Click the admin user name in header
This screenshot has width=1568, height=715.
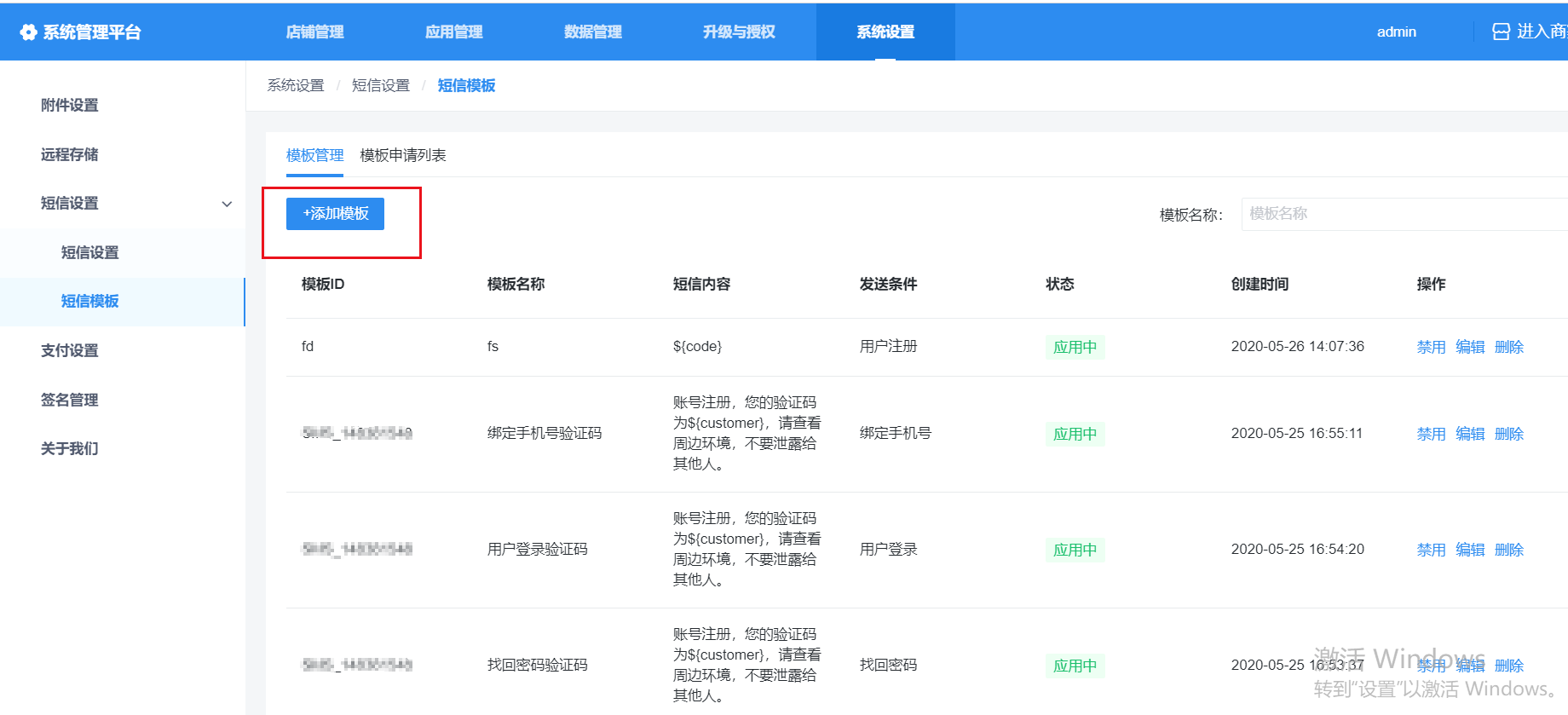pyautogui.click(x=1396, y=32)
